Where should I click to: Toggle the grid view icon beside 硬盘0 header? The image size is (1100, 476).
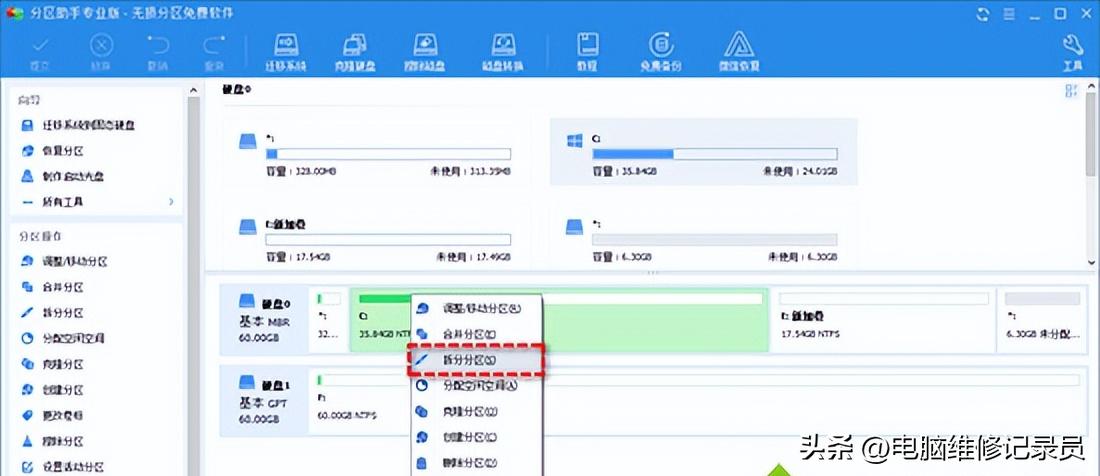(1071, 90)
